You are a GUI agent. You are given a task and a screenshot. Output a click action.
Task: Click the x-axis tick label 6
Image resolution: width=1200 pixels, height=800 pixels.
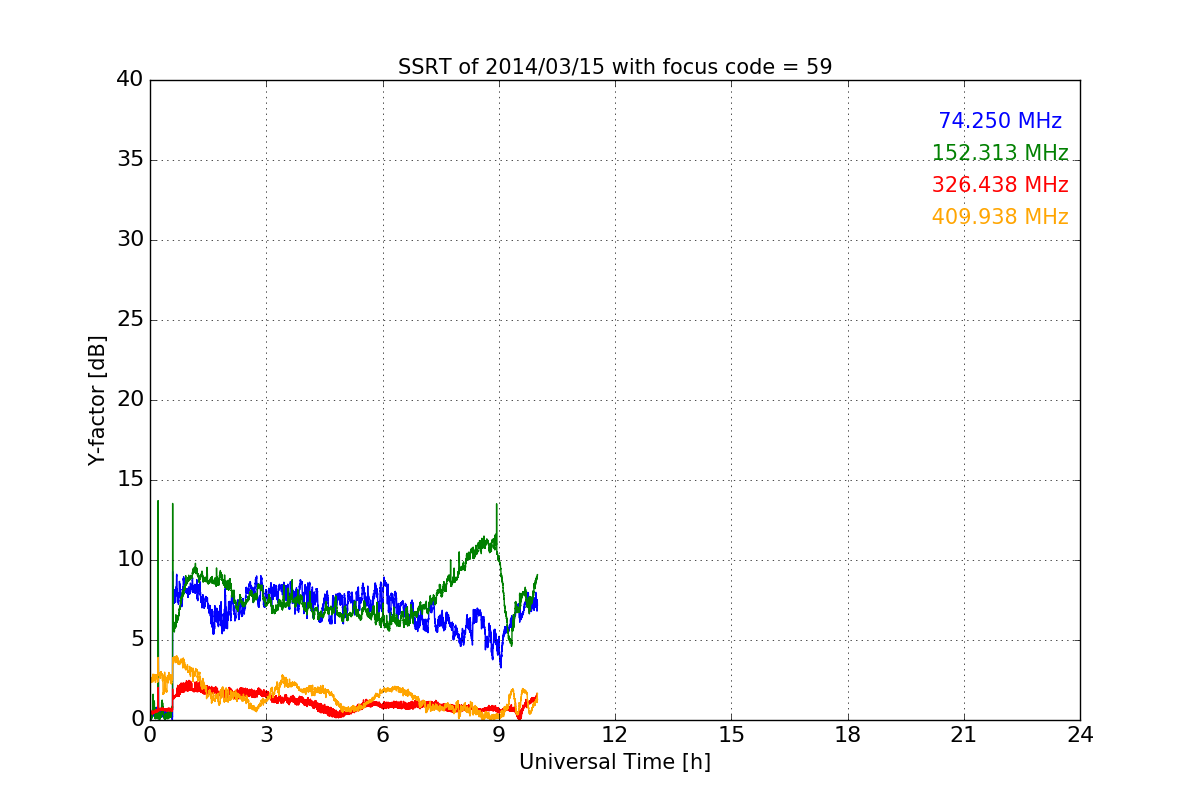[x=383, y=735]
